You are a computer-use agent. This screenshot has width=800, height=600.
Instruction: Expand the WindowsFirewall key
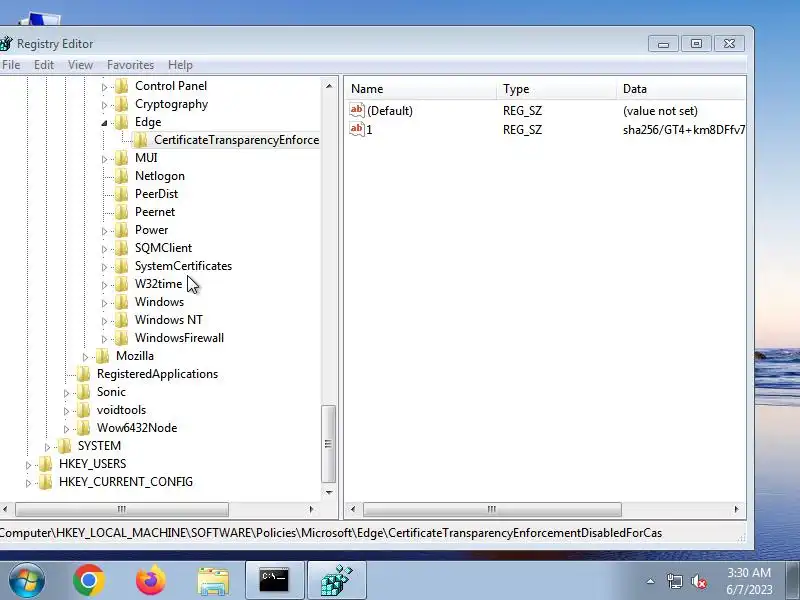point(104,339)
